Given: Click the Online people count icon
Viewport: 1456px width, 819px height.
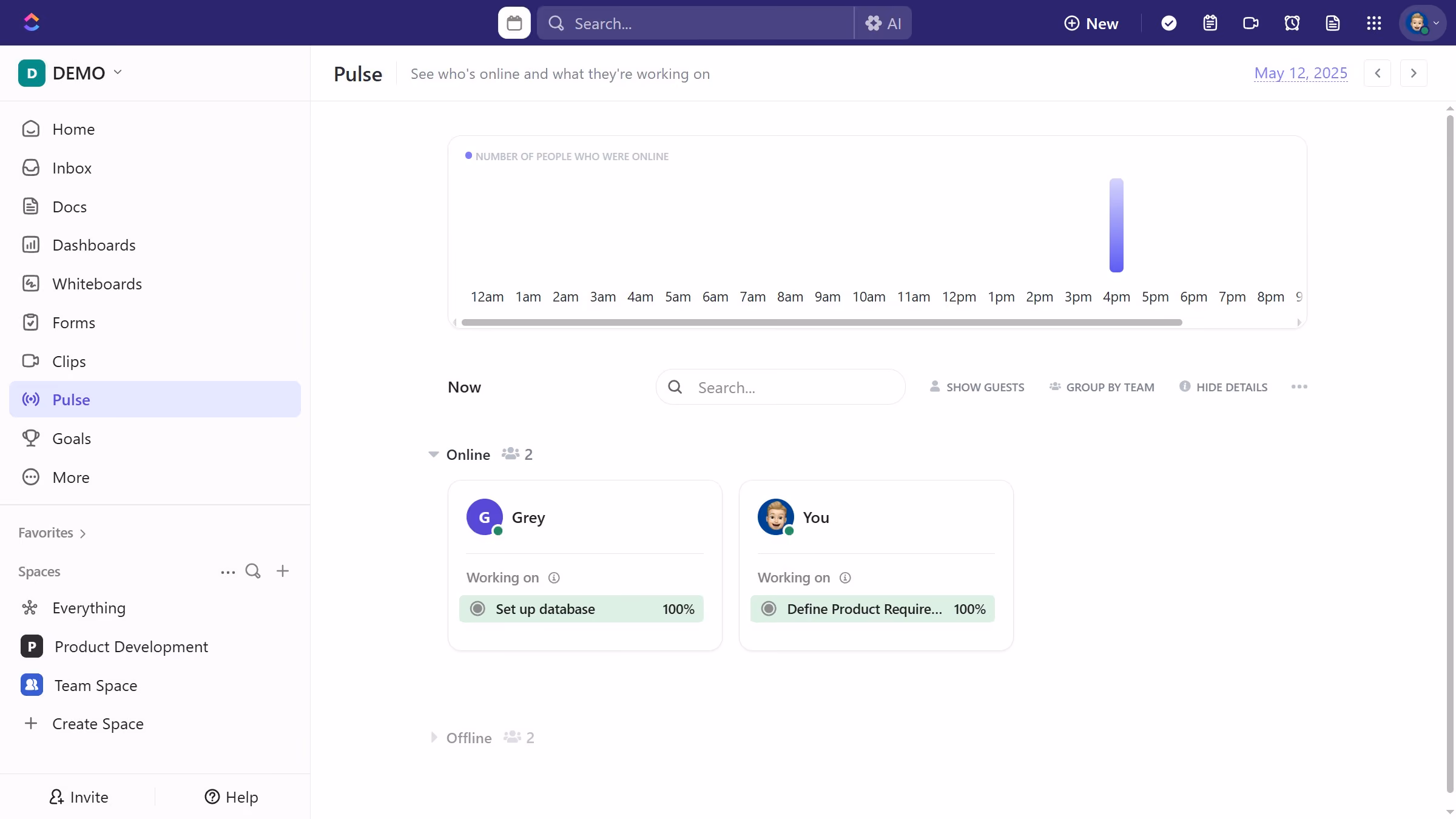Looking at the screenshot, I should click(511, 454).
